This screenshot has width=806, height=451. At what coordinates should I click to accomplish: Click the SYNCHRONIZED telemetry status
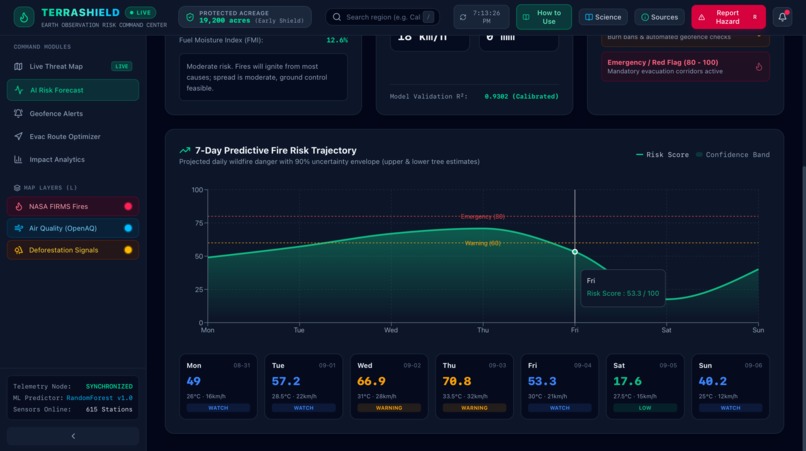(109, 386)
